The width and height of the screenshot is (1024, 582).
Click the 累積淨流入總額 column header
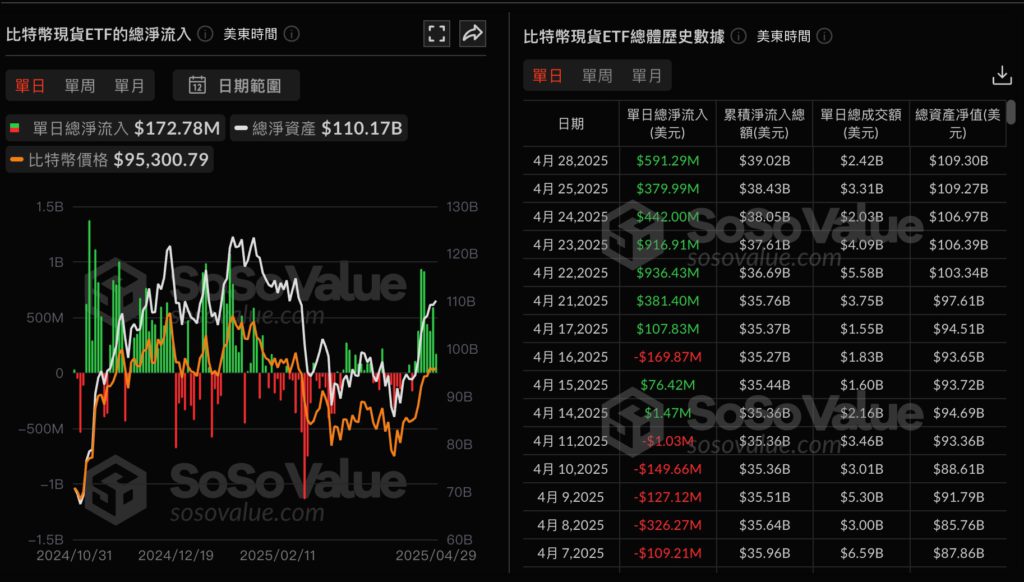click(x=764, y=123)
